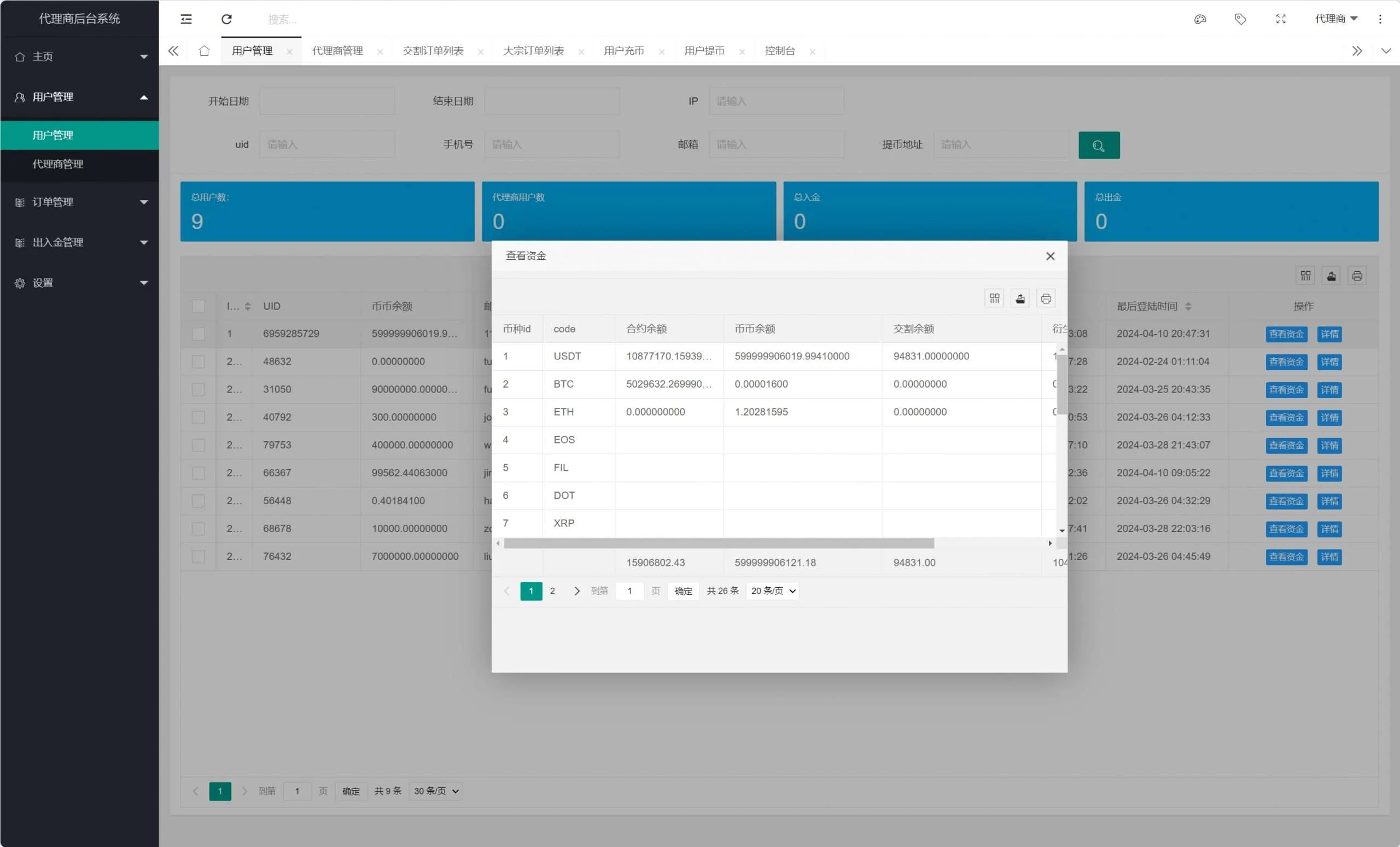1400x847 pixels.
Task: Open 代理商管理 in the sidebar
Action: [x=58, y=164]
